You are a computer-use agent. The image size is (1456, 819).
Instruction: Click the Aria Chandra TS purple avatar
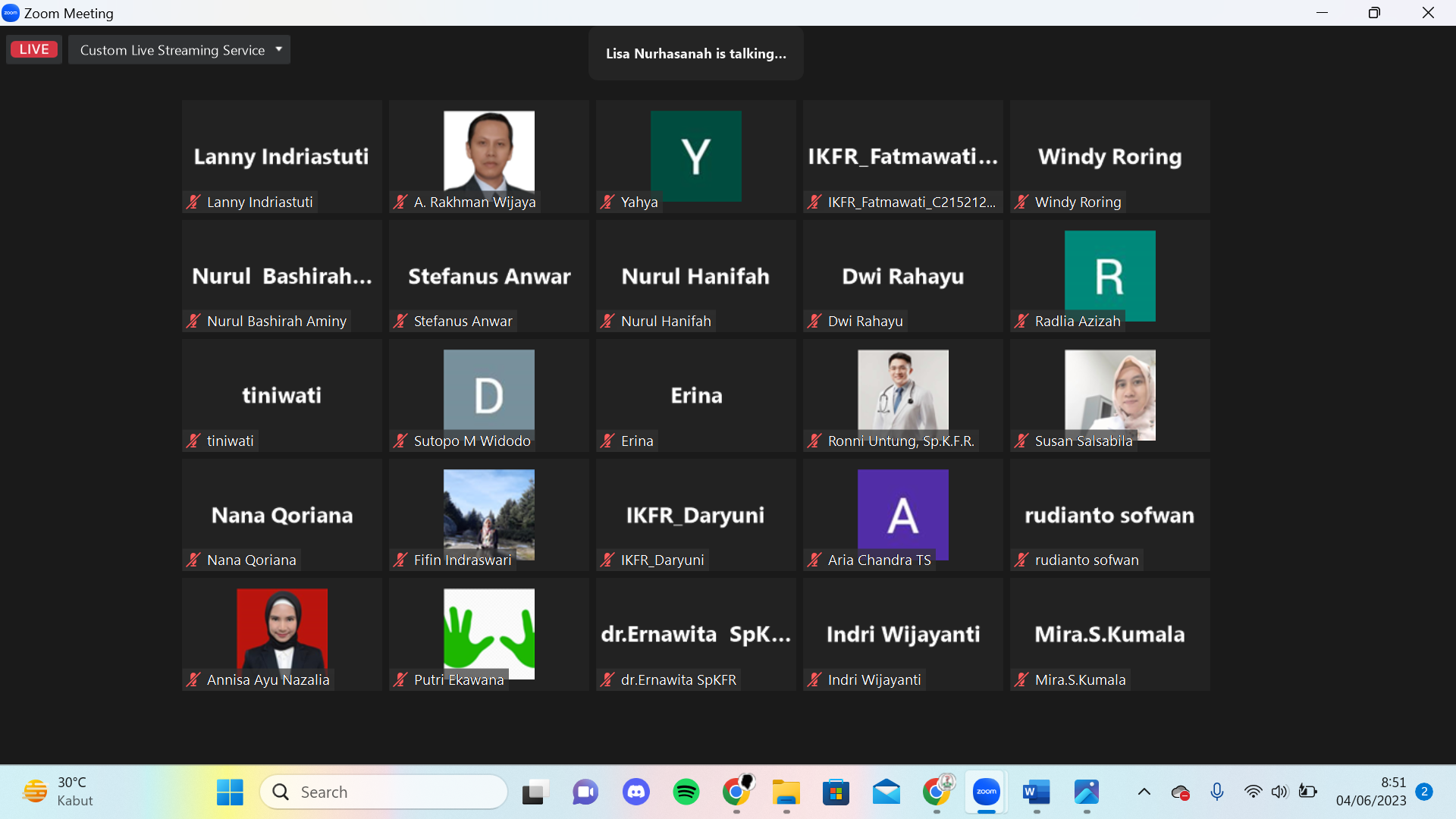pyautogui.click(x=902, y=510)
